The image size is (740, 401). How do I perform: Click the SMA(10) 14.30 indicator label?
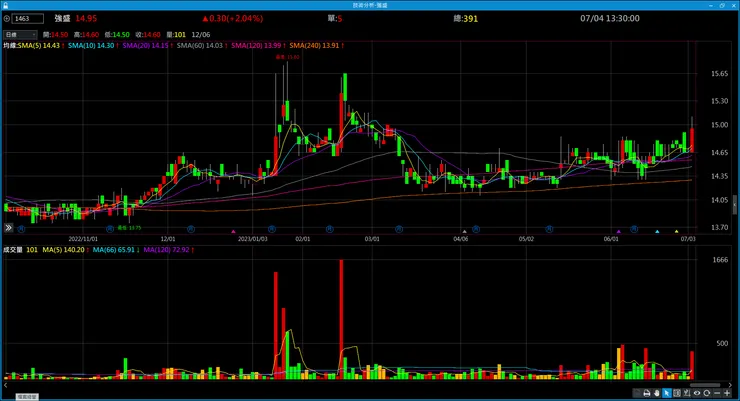[x=93, y=45]
